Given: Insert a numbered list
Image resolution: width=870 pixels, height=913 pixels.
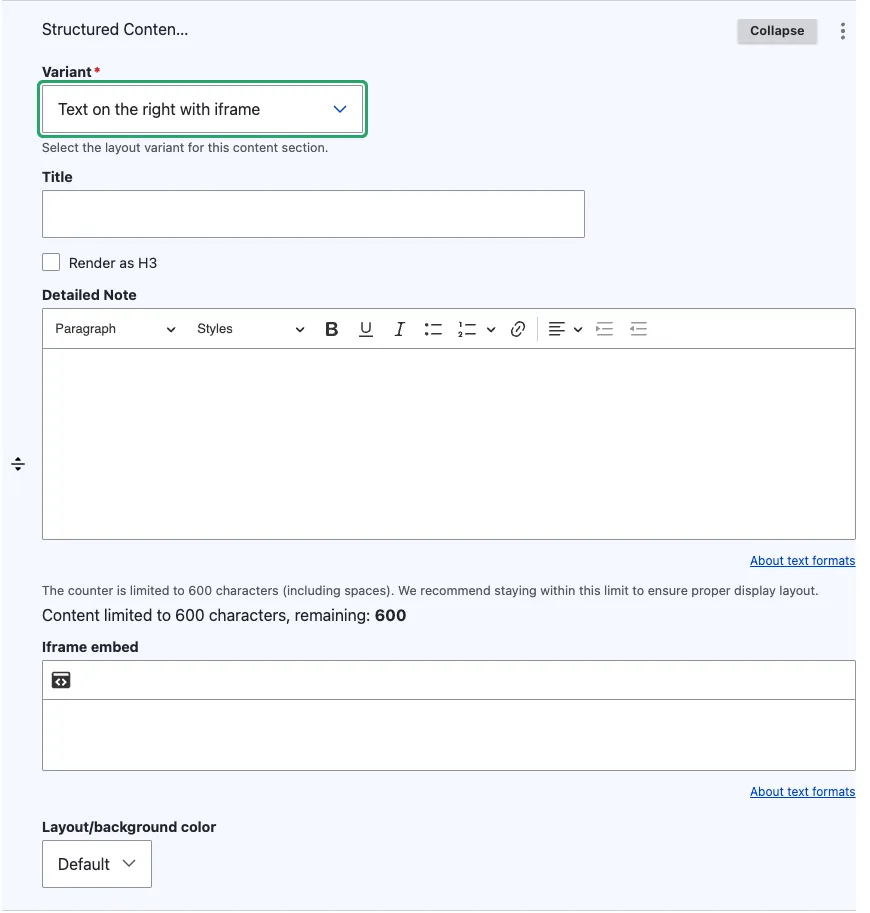Looking at the screenshot, I should (x=467, y=329).
